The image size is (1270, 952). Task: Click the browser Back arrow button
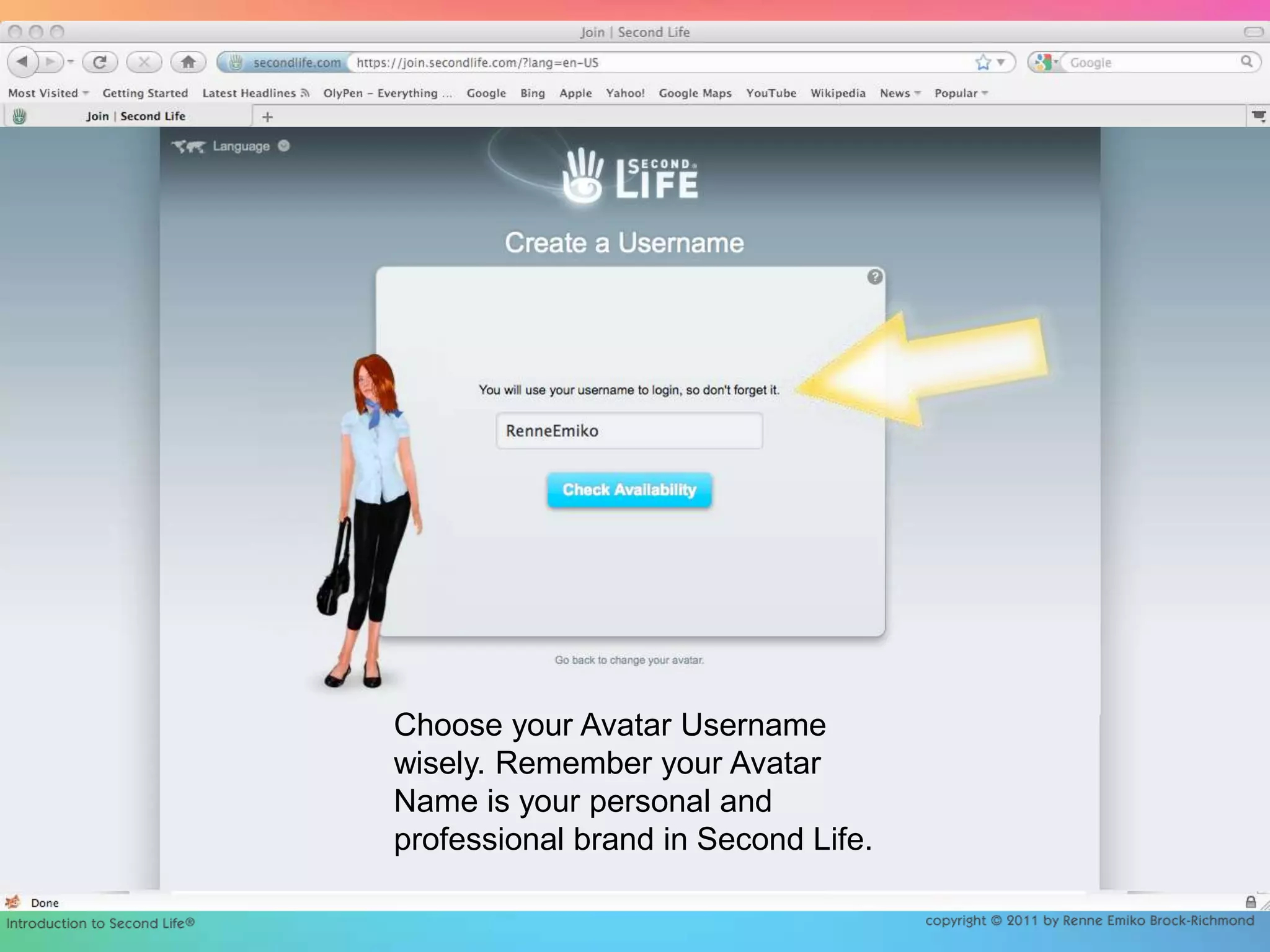click(23, 62)
